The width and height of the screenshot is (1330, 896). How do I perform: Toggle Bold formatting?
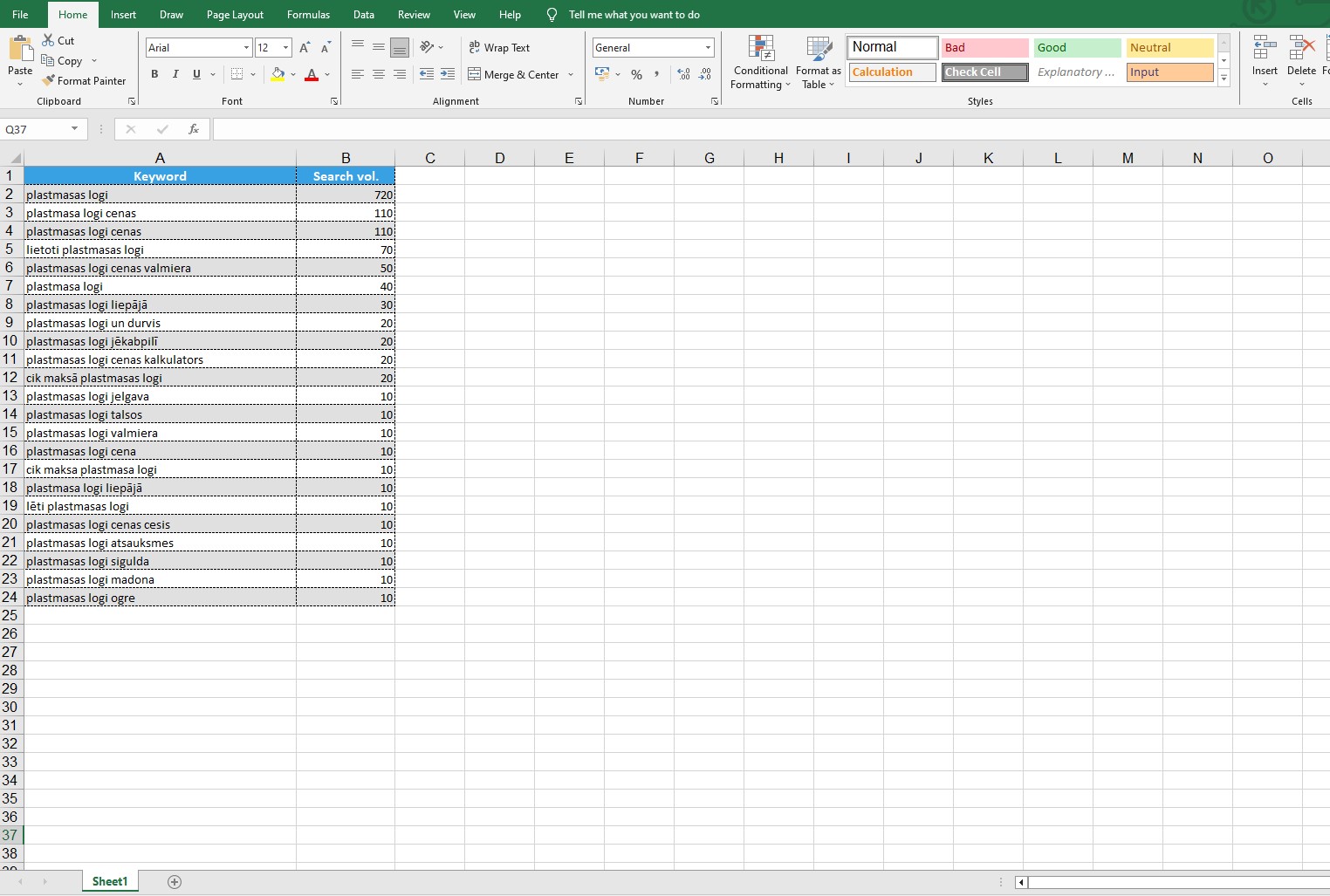click(x=154, y=75)
